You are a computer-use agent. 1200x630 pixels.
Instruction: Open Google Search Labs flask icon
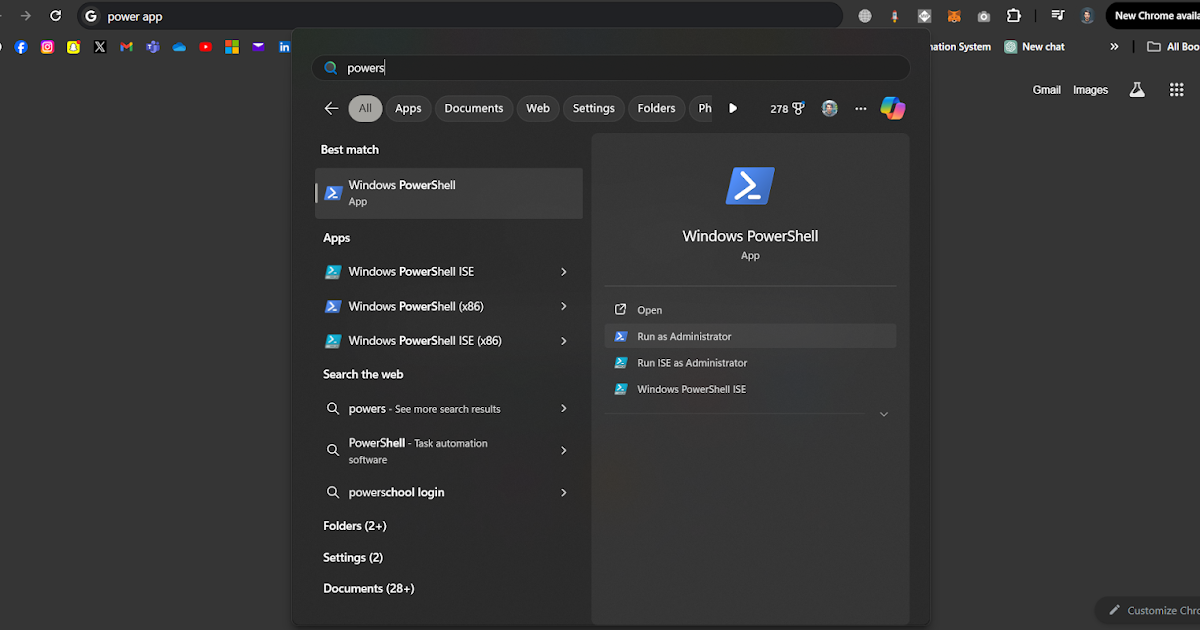(x=1137, y=90)
